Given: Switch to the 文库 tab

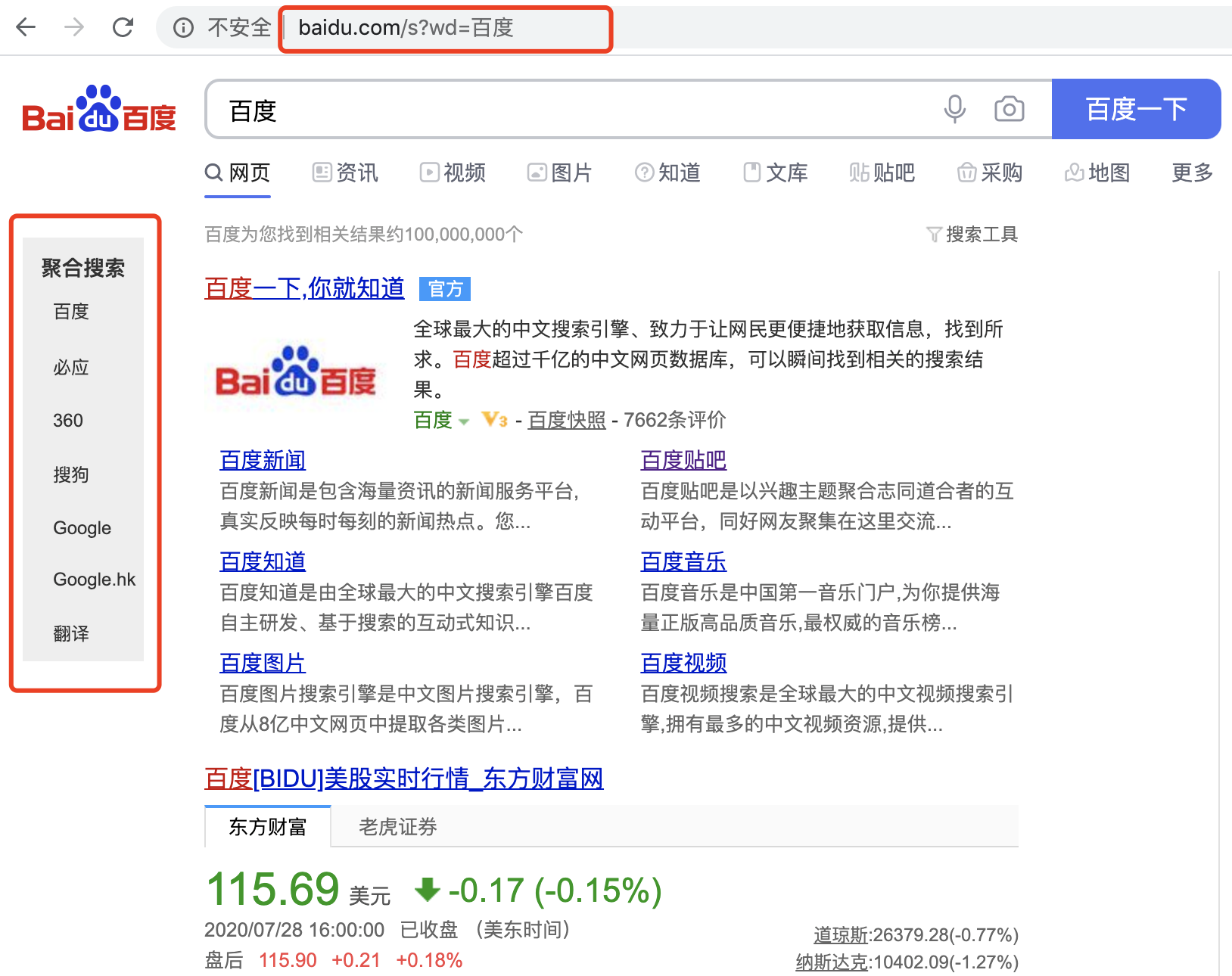Looking at the screenshot, I should [775, 173].
